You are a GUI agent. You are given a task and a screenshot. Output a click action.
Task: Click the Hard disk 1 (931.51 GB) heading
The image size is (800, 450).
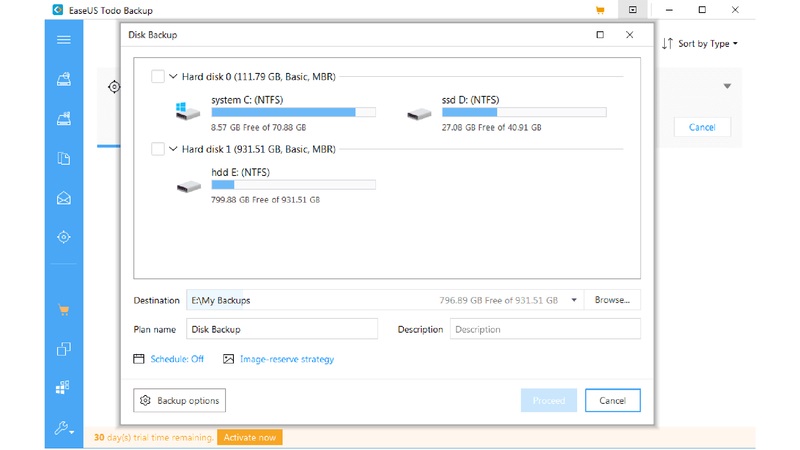pyautogui.click(x=259, y=149)
